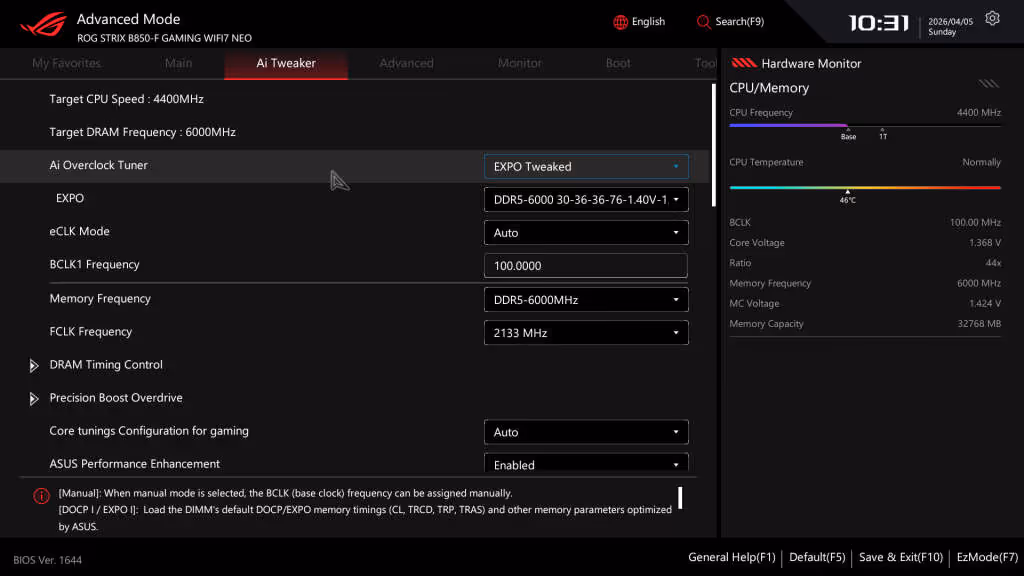Click the info icon near the Manual description
This screenshot has height=576, width=1024.
click(x=40, y=495)
